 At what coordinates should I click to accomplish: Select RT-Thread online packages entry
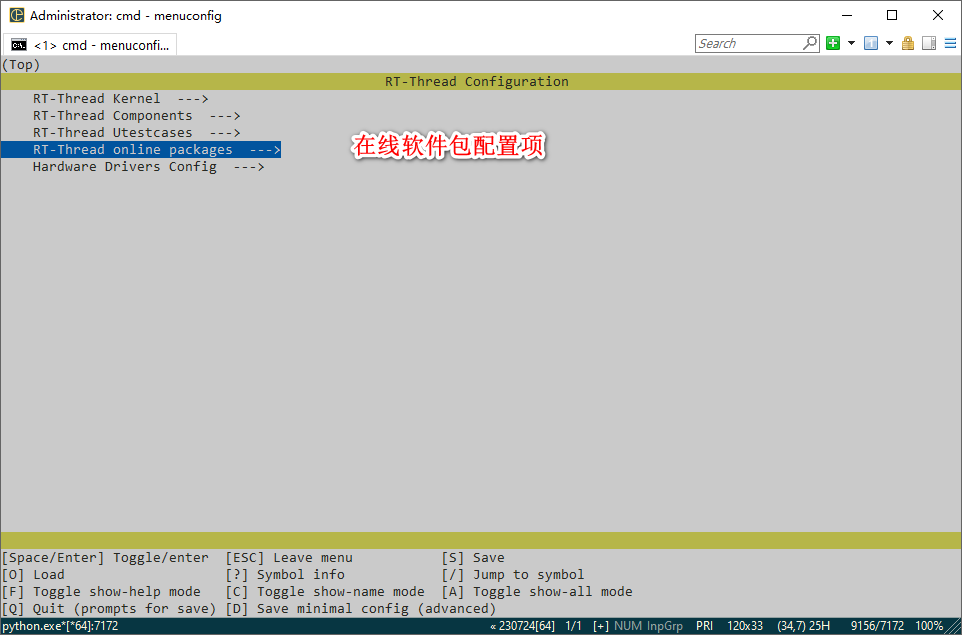[141, 150]
